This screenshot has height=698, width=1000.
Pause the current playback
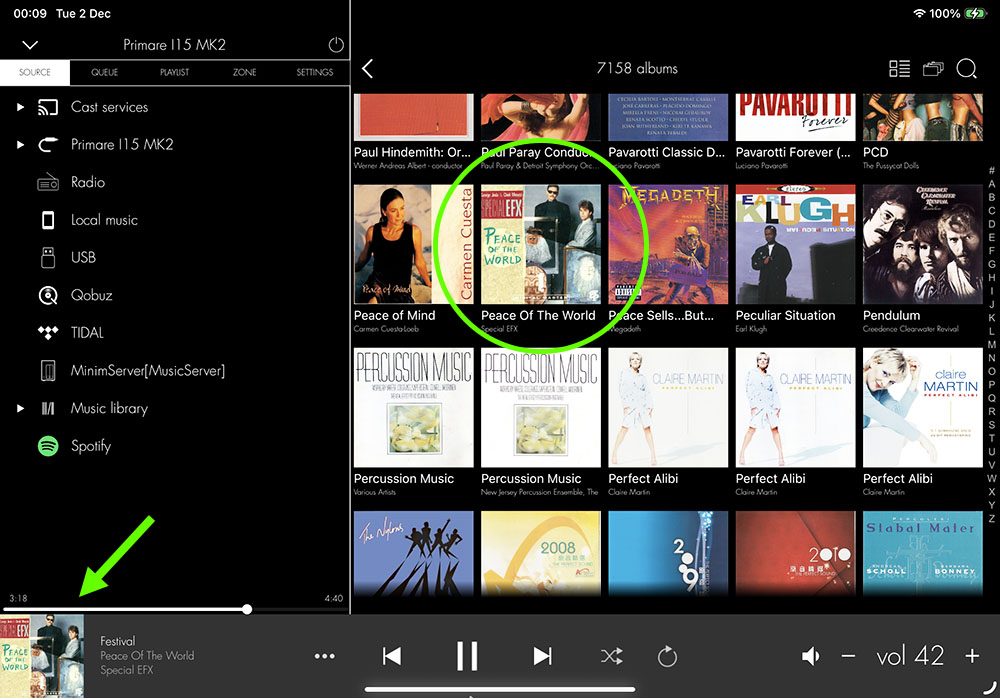click(x=467, y=656)
